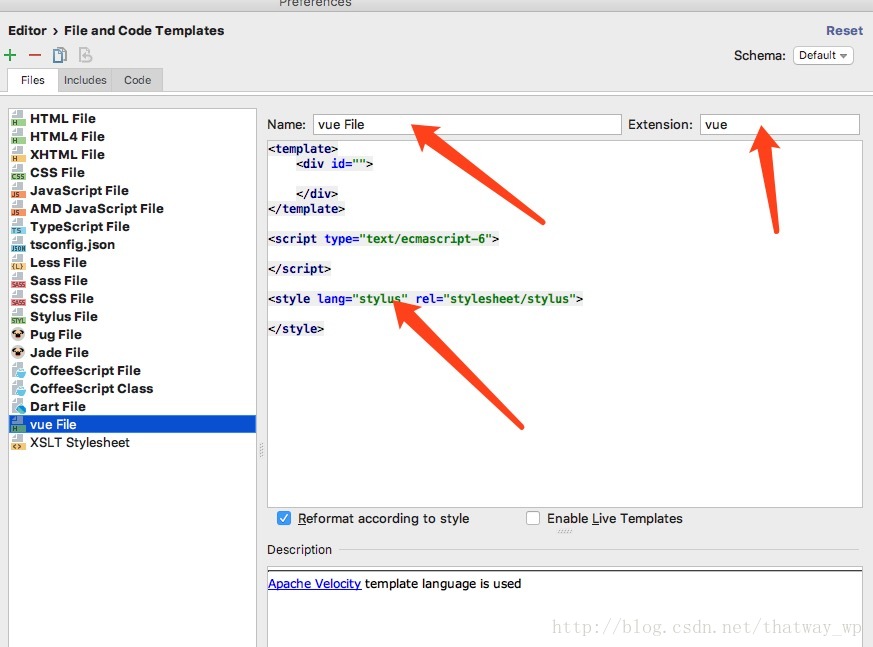873x647 pixels.
Task: Click the SCSS File template icon
Action: pyautogui.click(x=18, y=298)
